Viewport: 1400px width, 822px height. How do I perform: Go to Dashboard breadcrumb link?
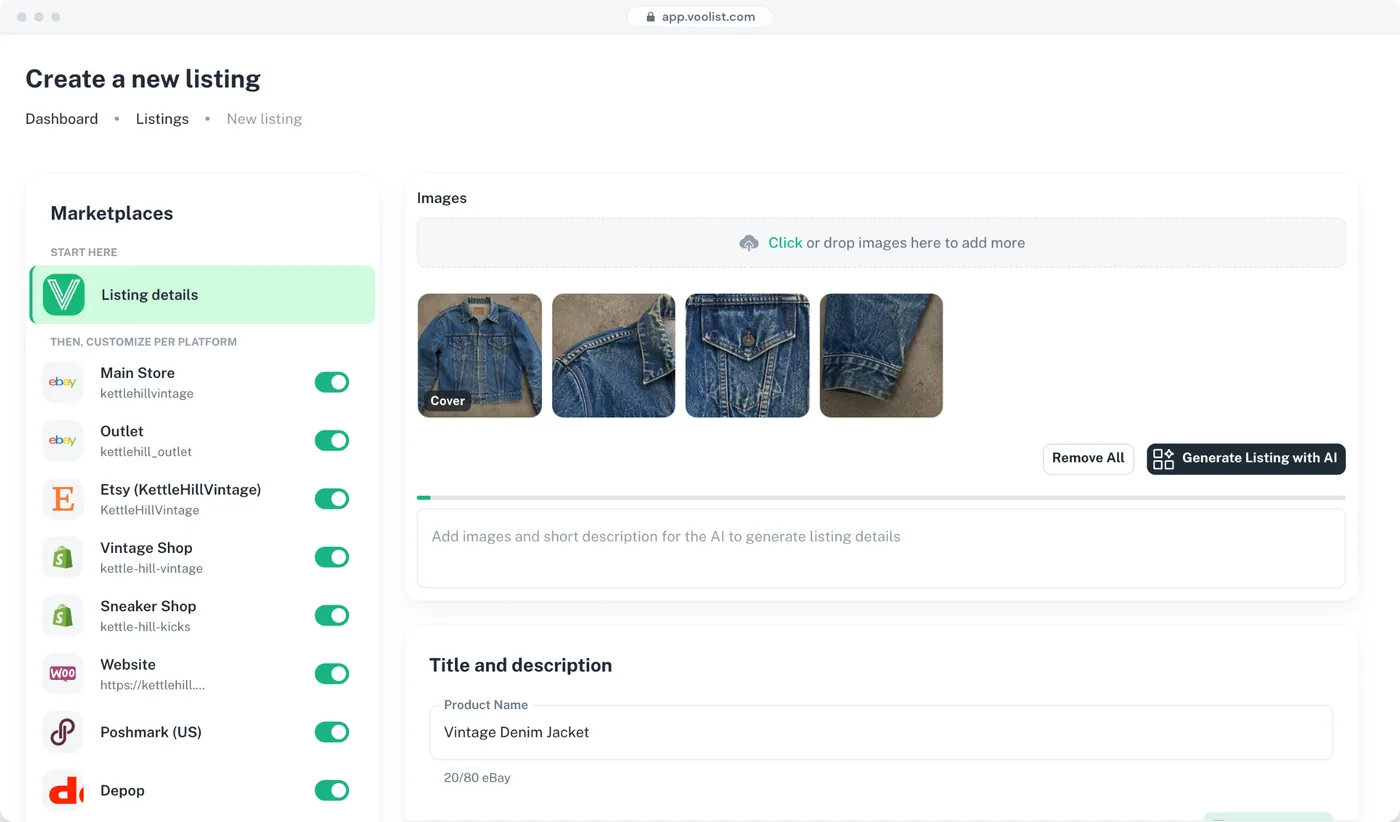coord(62,119)
